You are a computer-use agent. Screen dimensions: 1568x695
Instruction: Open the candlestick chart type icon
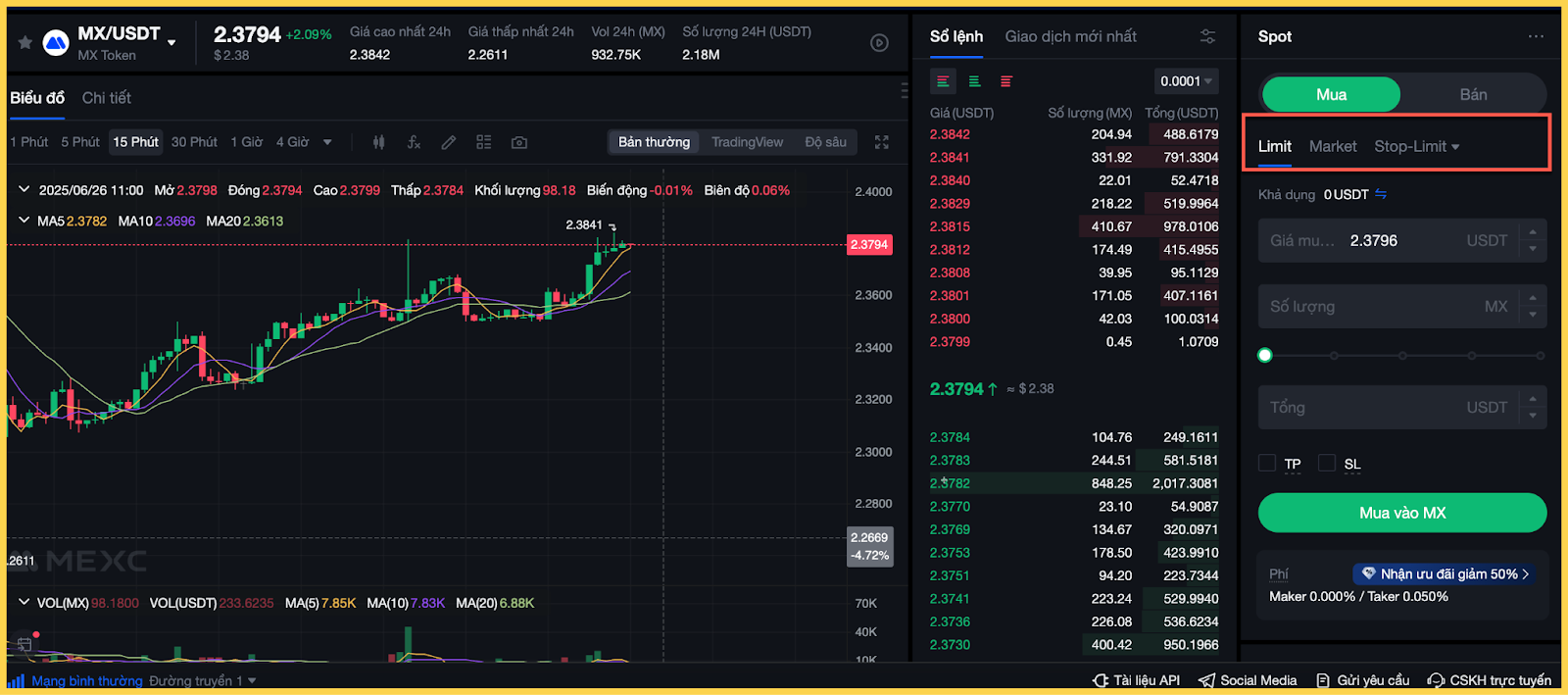tap(378, 142)
